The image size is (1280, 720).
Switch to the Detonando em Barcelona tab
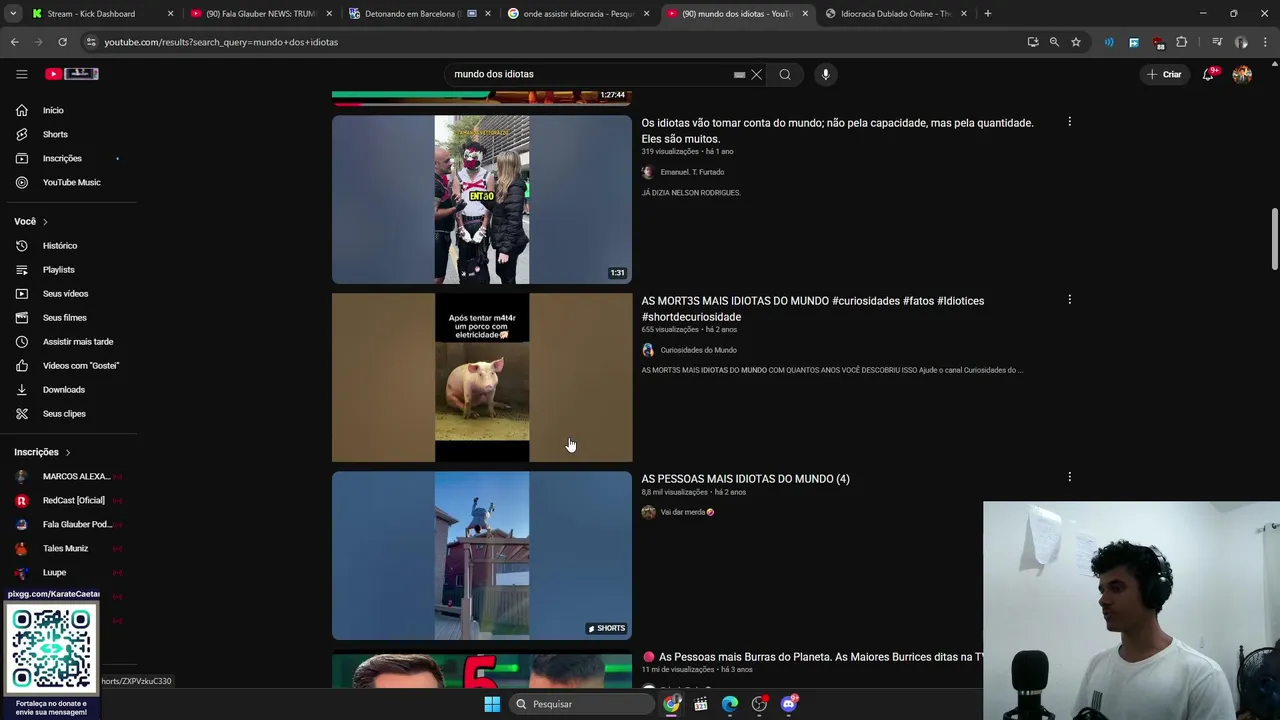point(418,14)
